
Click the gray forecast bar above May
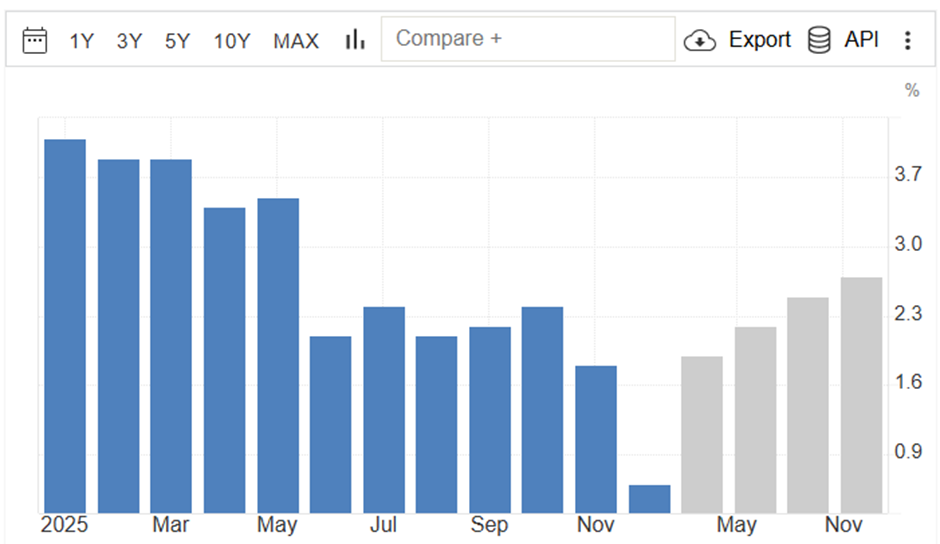(x=755, y=420)
